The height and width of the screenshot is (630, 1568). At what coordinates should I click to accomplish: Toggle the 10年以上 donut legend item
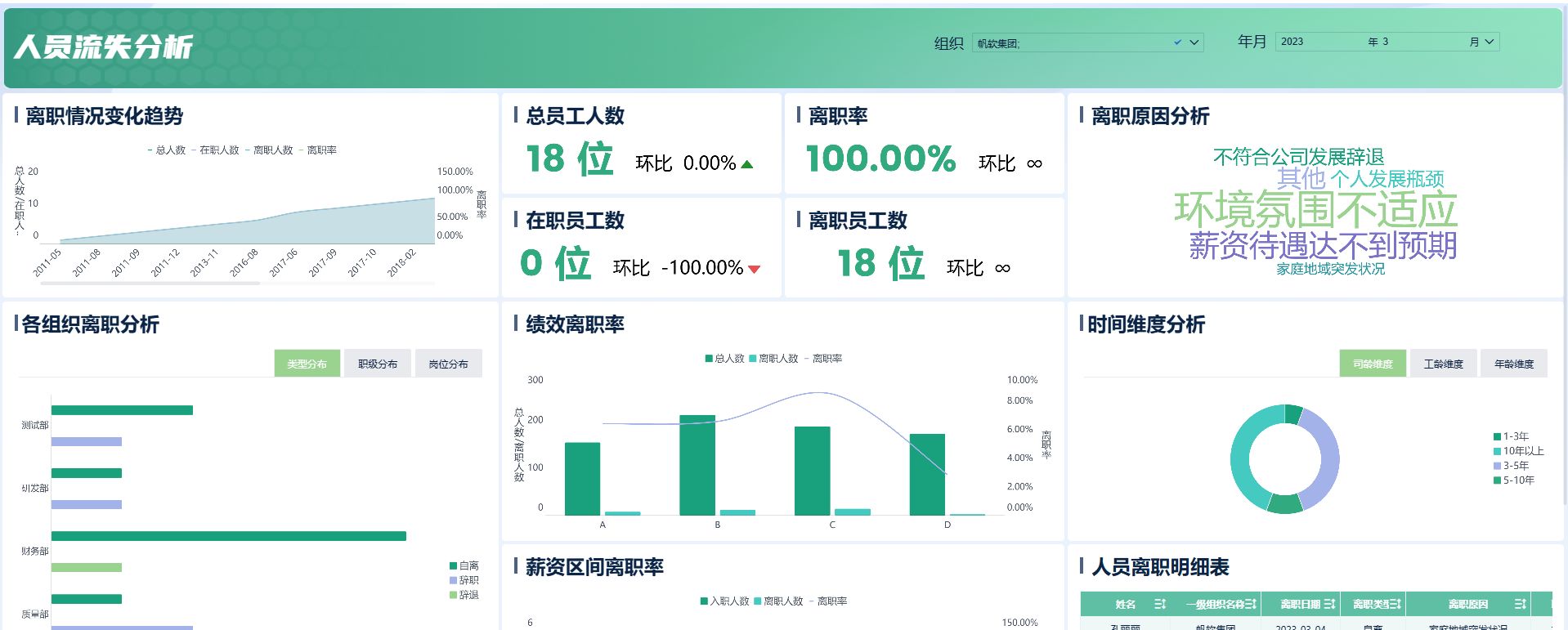tap(1518, 451)
